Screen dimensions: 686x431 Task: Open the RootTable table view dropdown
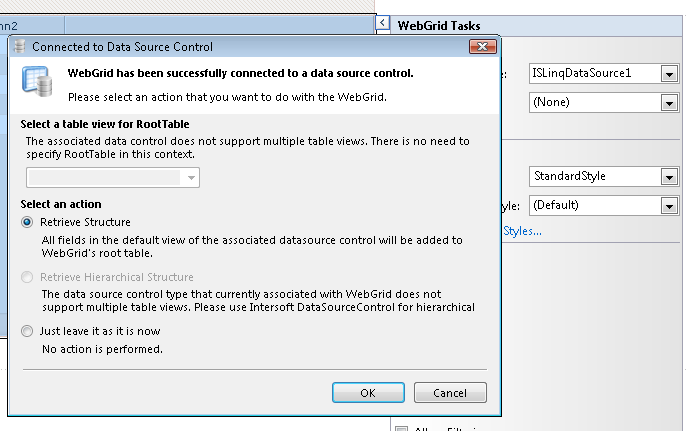click(191, 178)
